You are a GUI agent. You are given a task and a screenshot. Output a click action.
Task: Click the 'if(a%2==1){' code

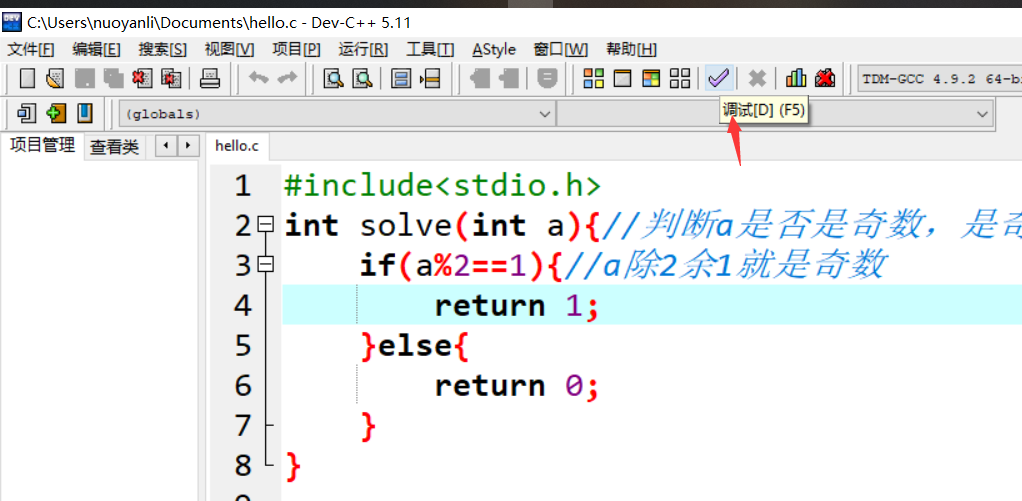(461, 265)
